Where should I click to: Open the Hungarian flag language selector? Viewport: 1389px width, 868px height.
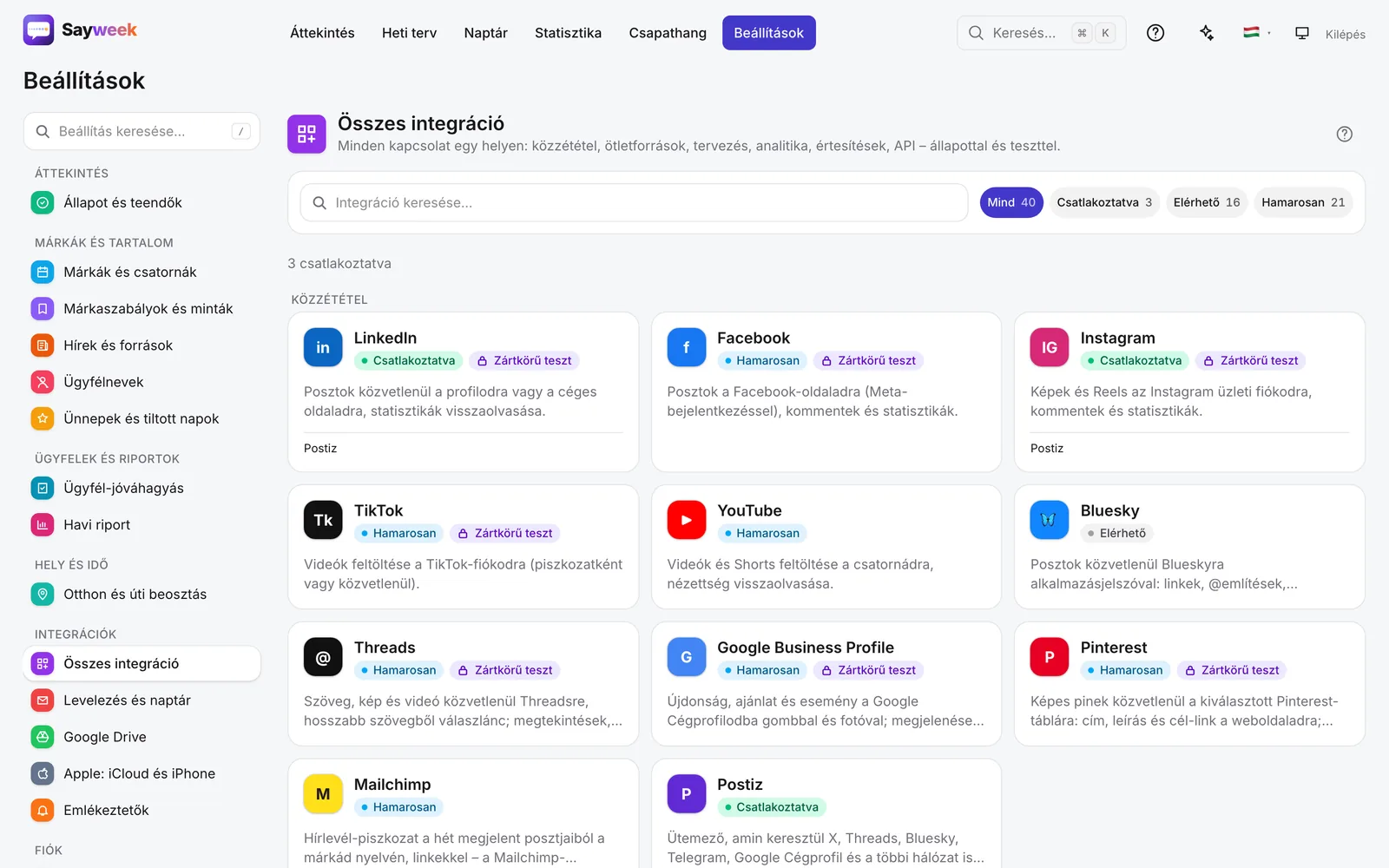[x=1256, y=33]
